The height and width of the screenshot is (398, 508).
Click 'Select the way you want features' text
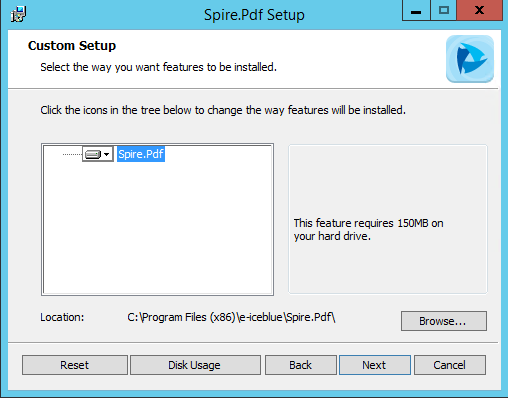tap(158, 67)
